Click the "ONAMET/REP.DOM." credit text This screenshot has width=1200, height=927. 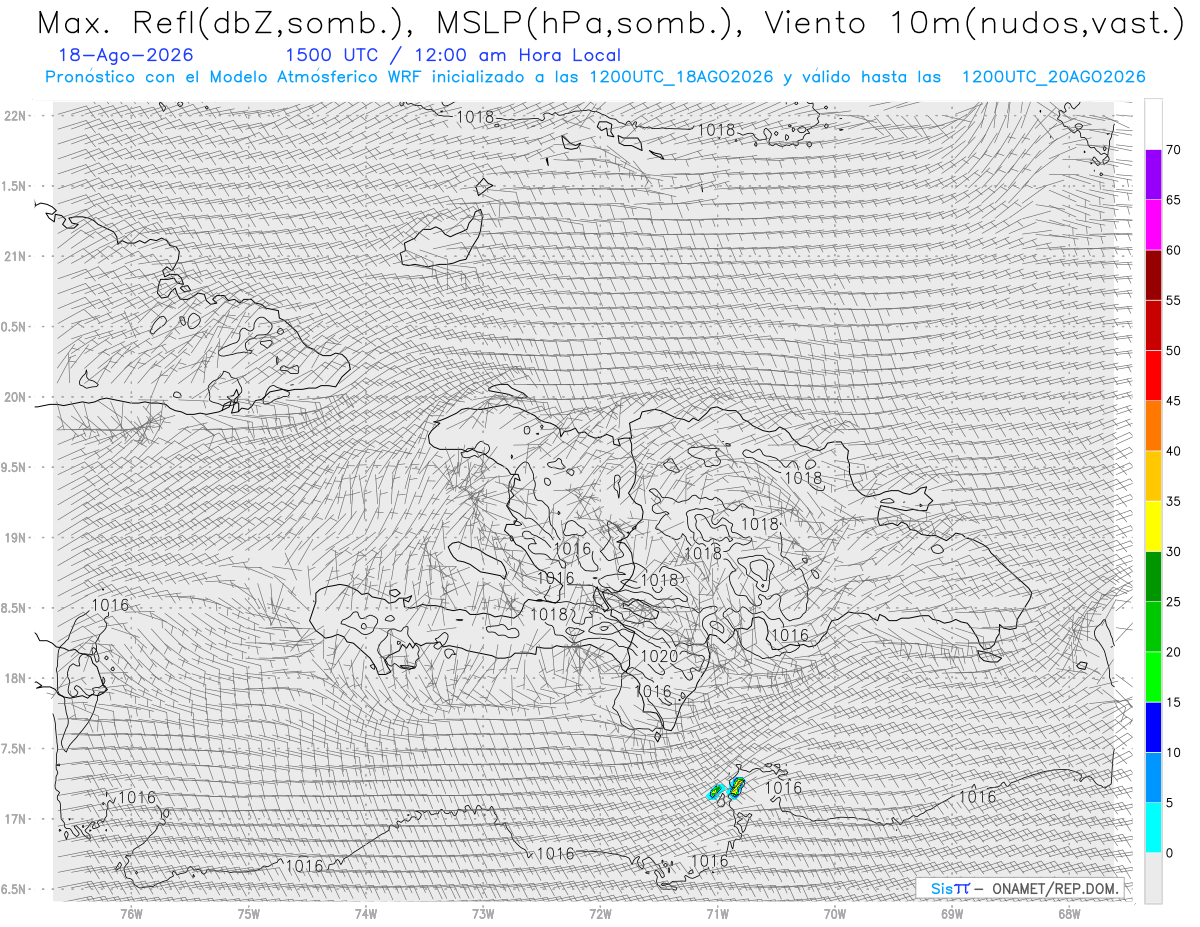pos(1054,888)
